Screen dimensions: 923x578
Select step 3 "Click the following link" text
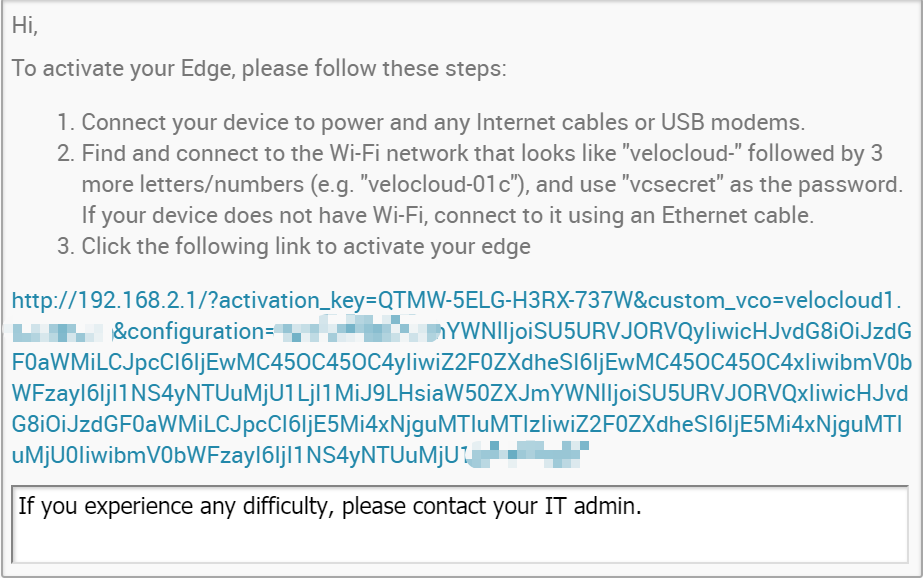(x=294, y=246)
